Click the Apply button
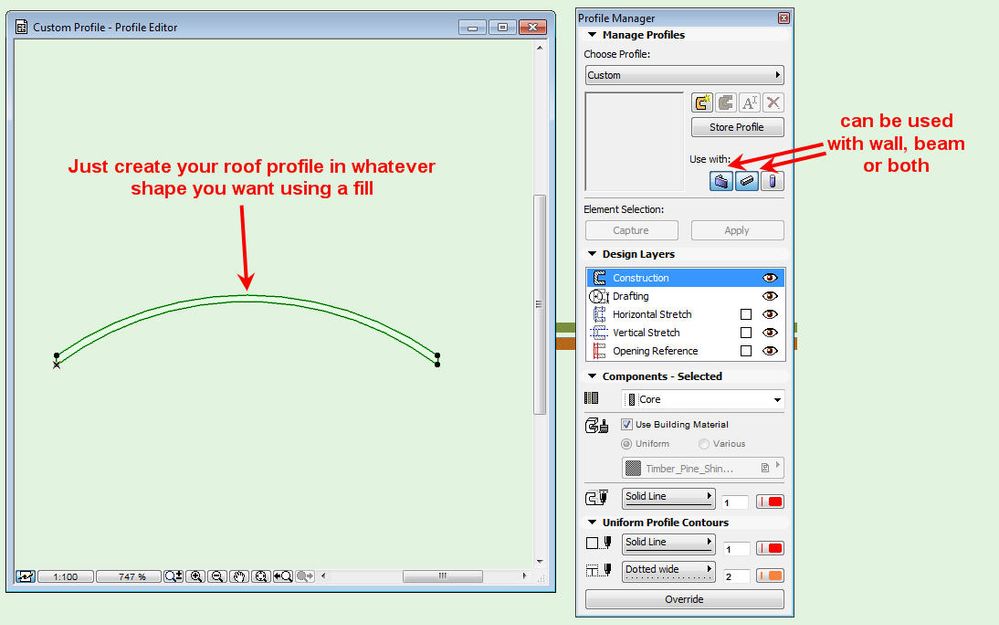999x625 pixels. point(737,230)
